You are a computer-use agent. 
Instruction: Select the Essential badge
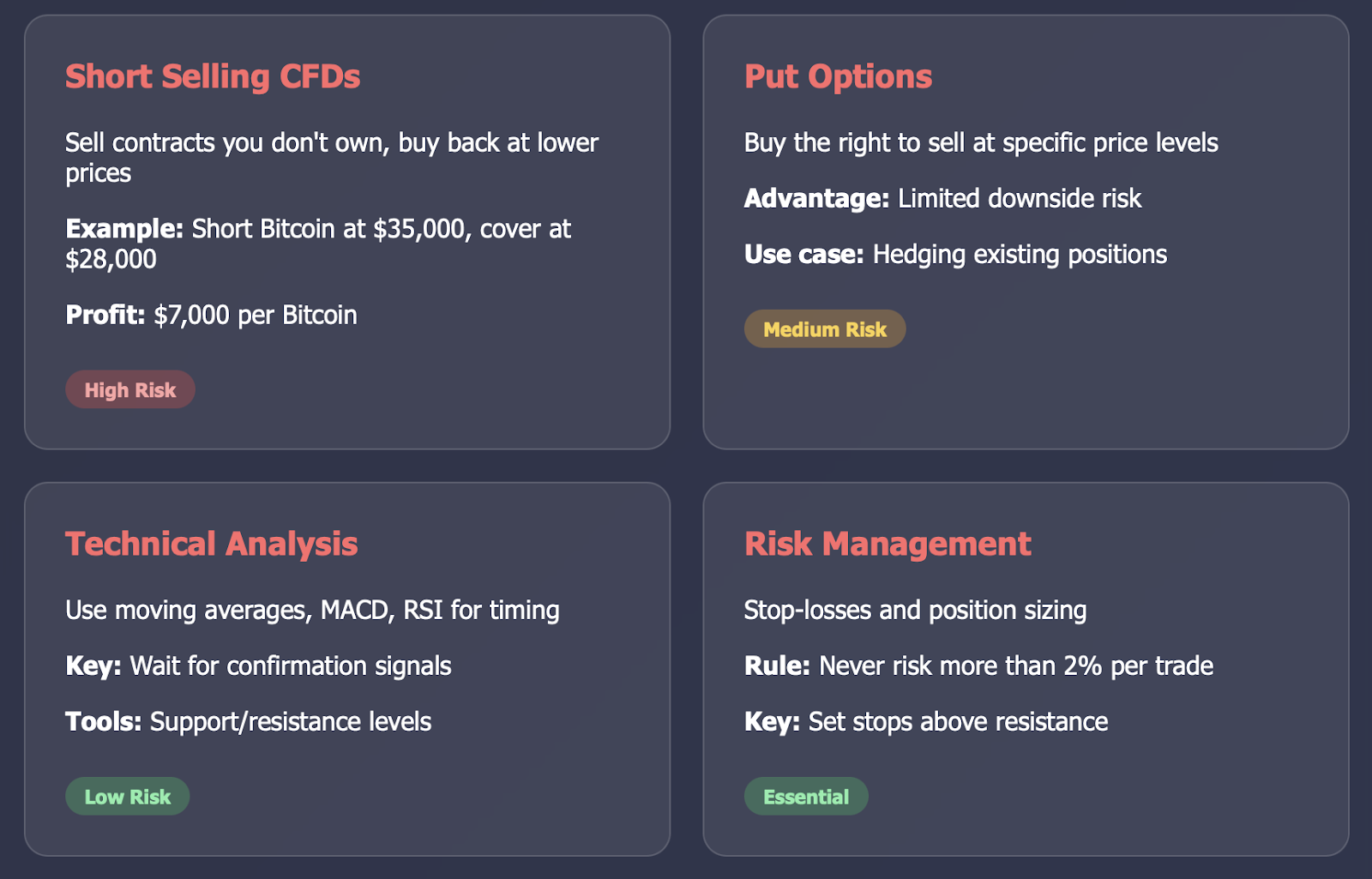[806, 797]
